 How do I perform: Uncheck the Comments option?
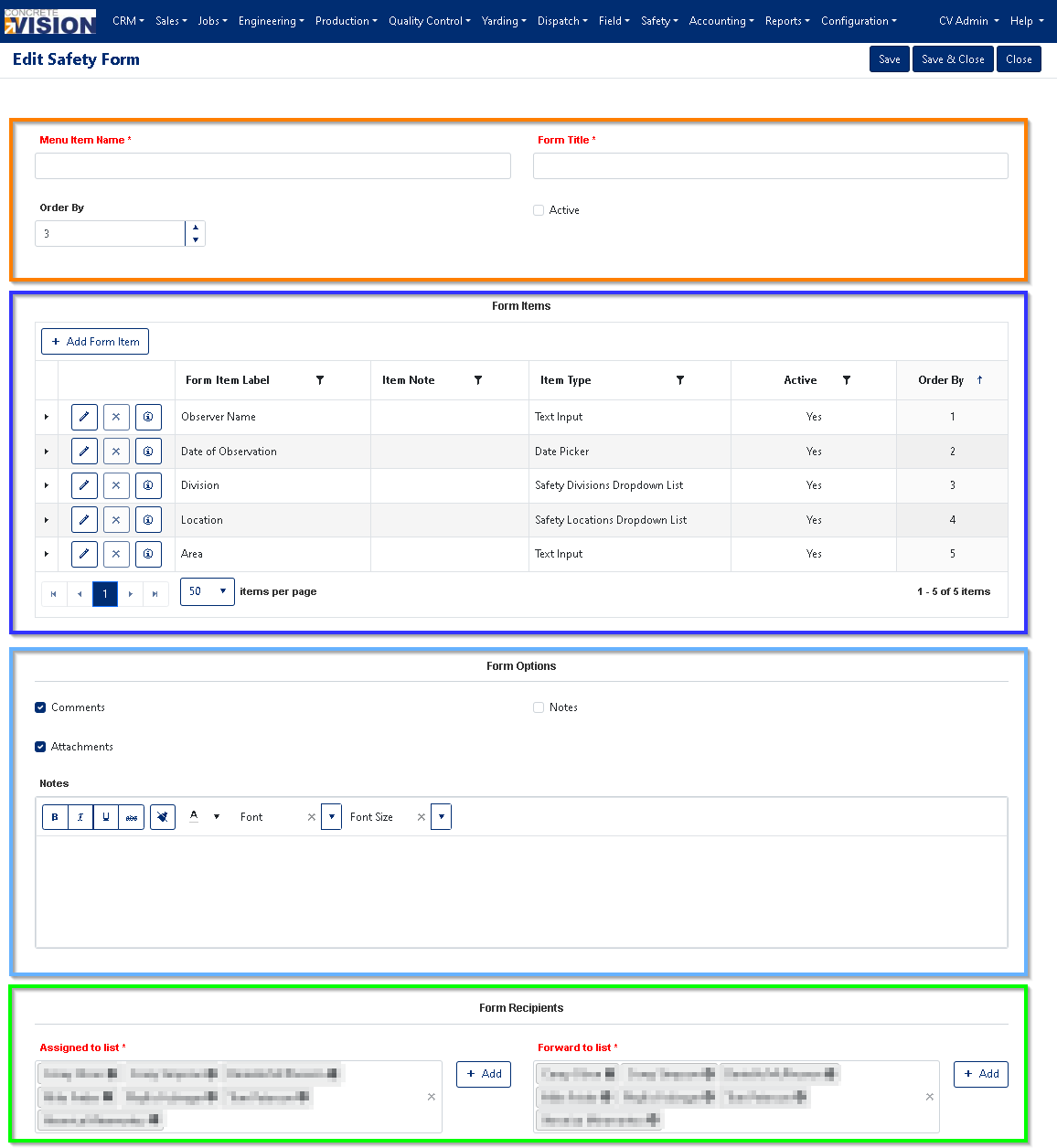(x=40, y=707)
